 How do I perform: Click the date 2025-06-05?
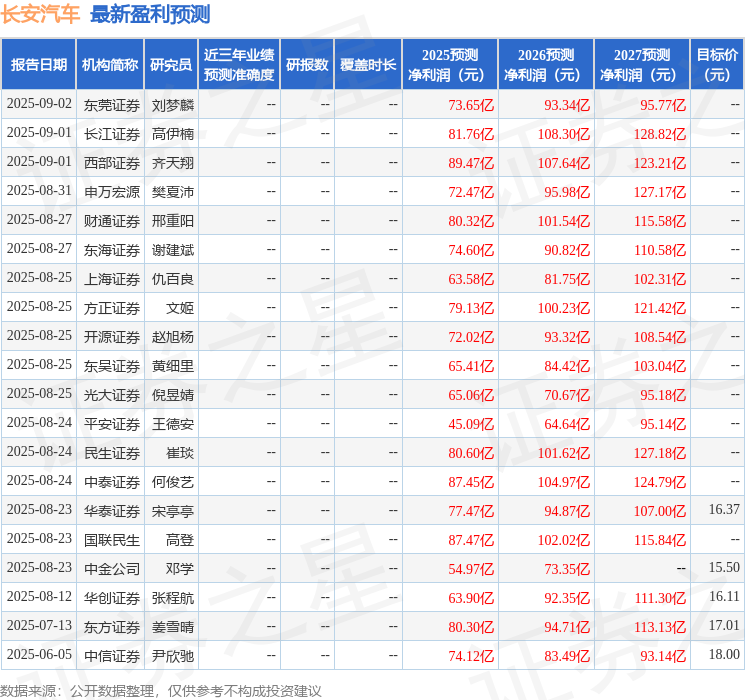[x=39, y=654]
